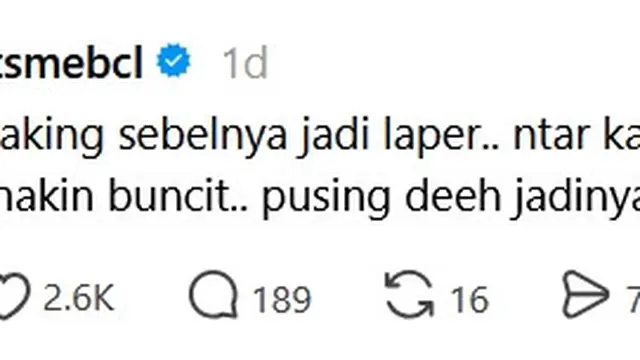640x360 pixels.
Task: Repost using the circular arrows icon
Action: click(409, 295)
